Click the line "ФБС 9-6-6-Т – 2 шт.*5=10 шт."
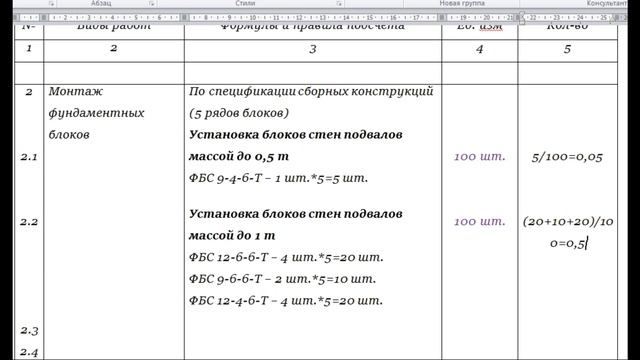The width and height of the screenshot is (640, 360). click(282, 279)
